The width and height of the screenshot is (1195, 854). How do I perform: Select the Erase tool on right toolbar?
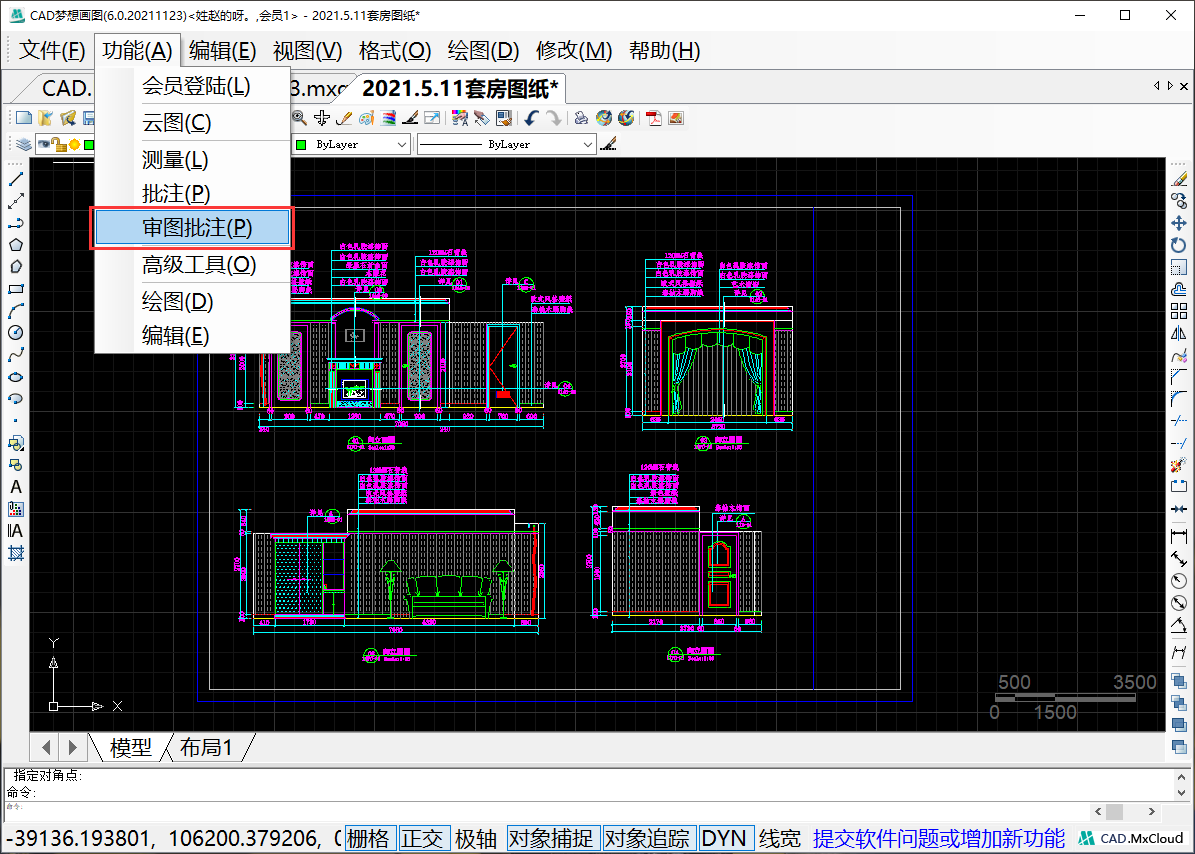[x=1179, y=180]
